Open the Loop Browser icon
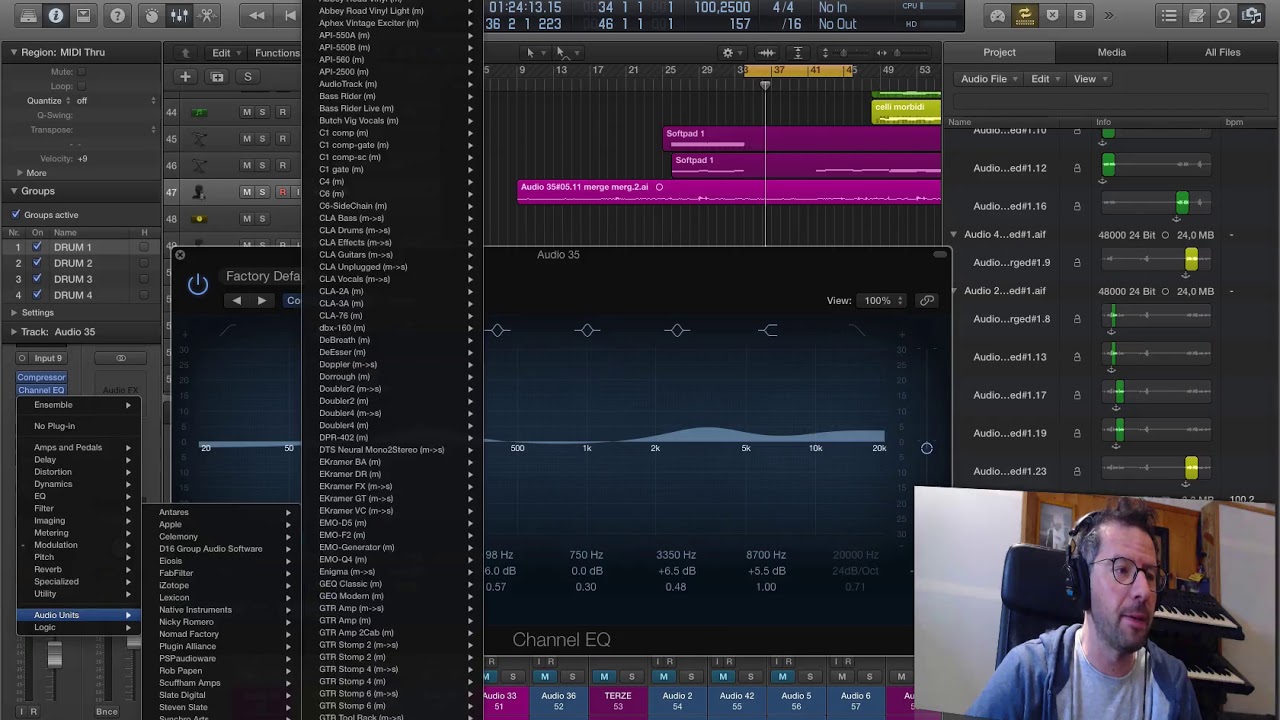The width and height of the screenshot is (1280, 720). point(1224,15)
